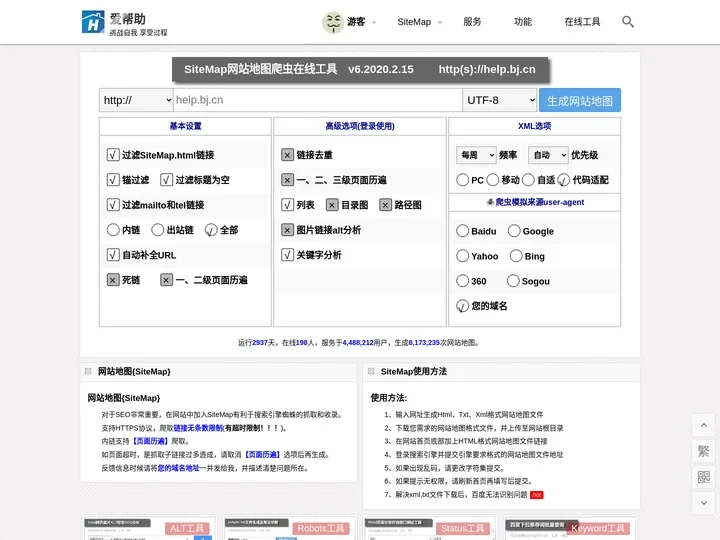Click the scroll-to-top arrow button
This screenshot has height=540, width=720.
[703, 425]
